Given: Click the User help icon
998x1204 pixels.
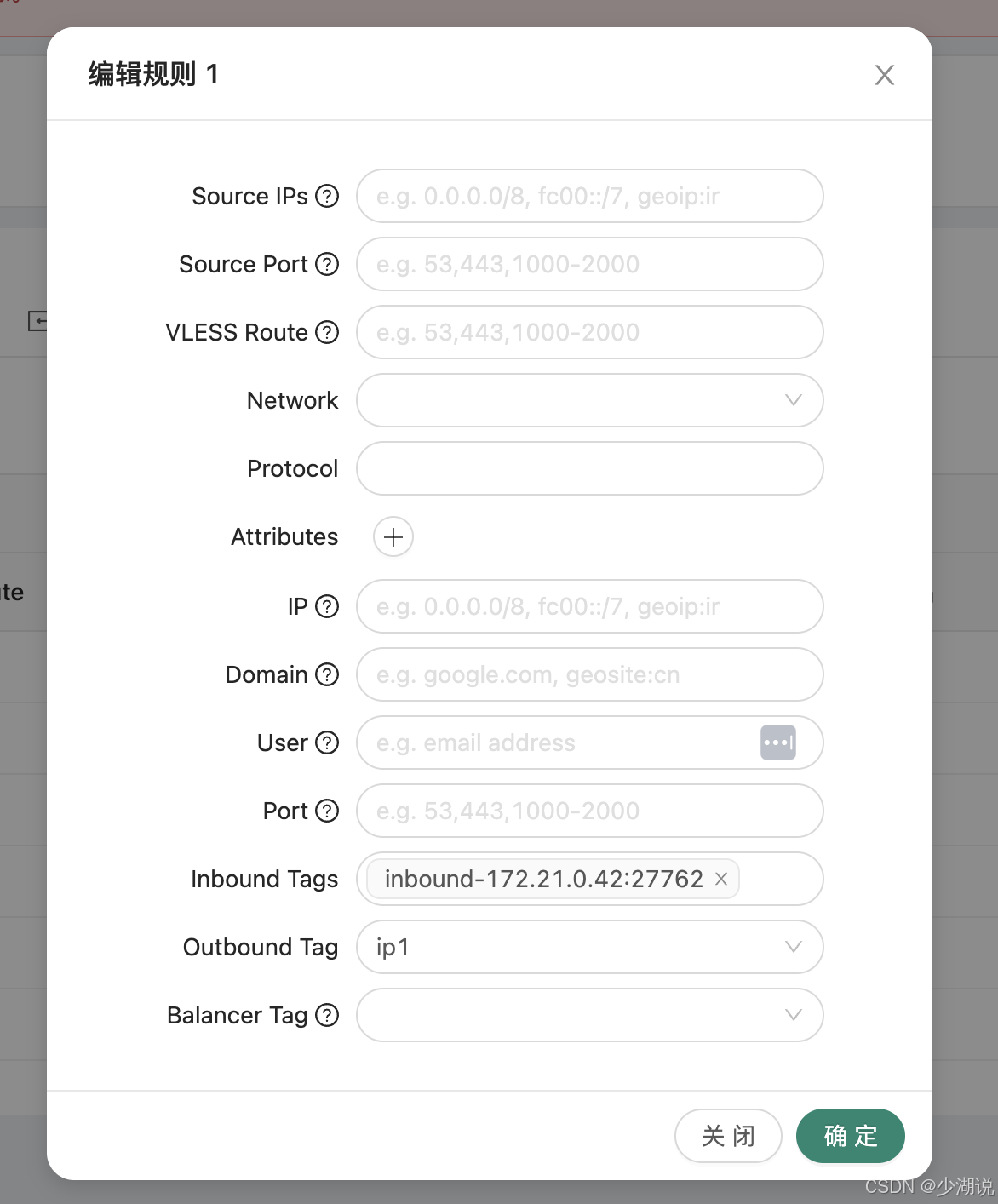Looking at the screenshot, I should click(x=327, y=742).
